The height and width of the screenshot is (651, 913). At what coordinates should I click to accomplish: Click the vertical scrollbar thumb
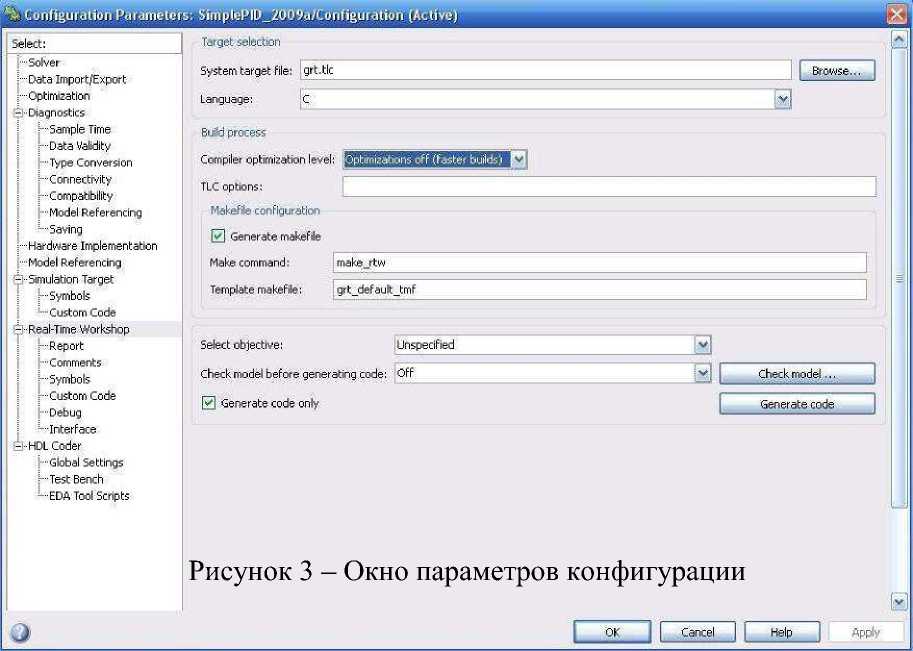pyautogui.click(x=899, y=279)
